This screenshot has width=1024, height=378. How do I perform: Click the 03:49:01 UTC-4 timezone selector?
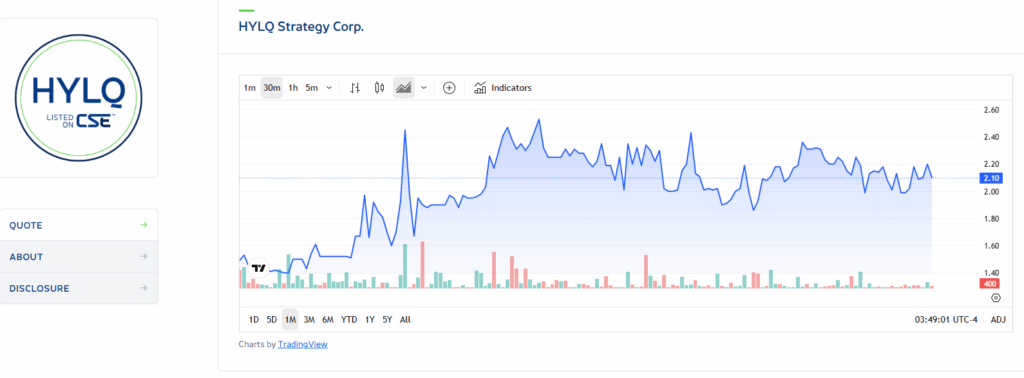946,320
